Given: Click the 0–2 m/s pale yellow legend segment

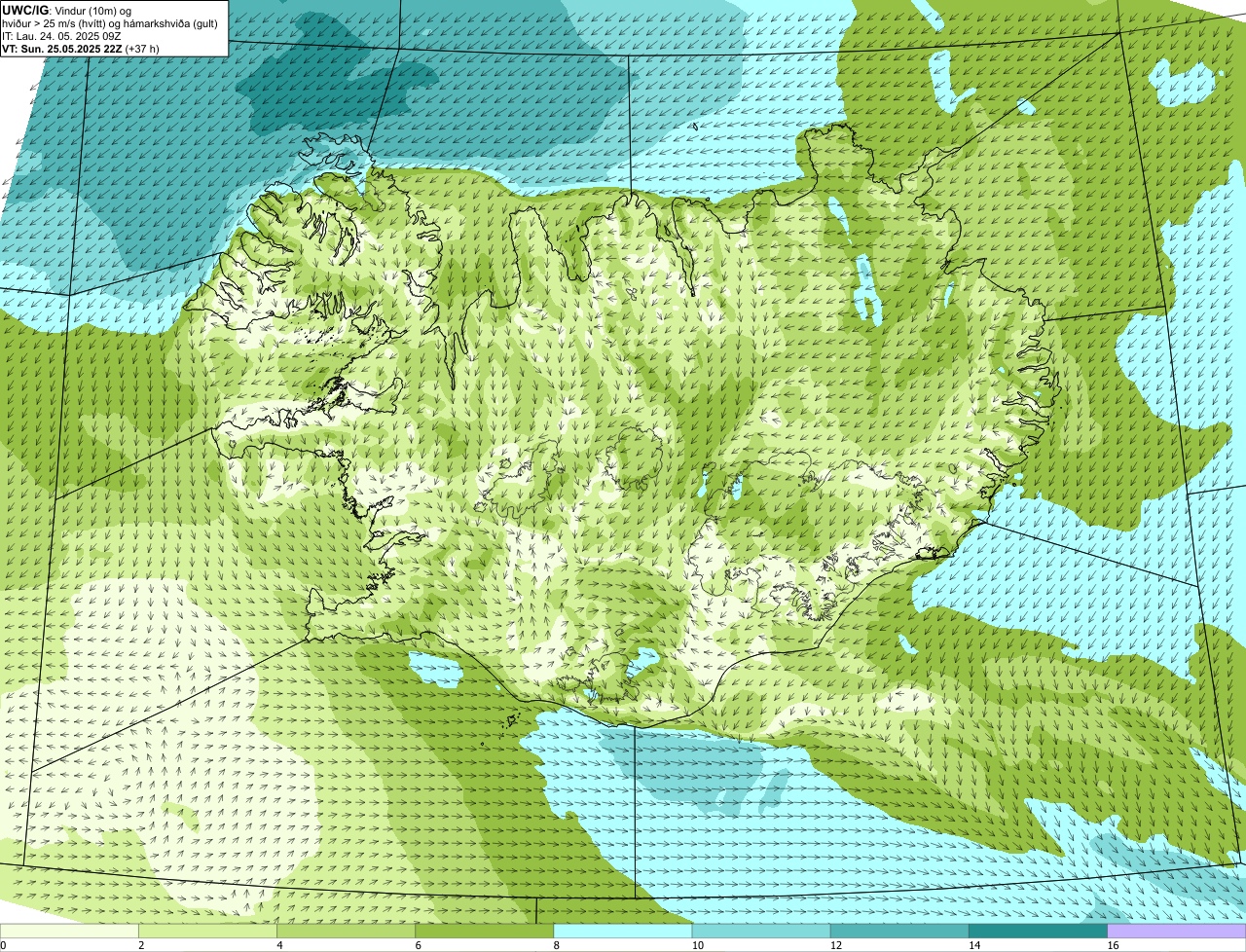Looking at the screenshot, I should [x=69, y=932].
